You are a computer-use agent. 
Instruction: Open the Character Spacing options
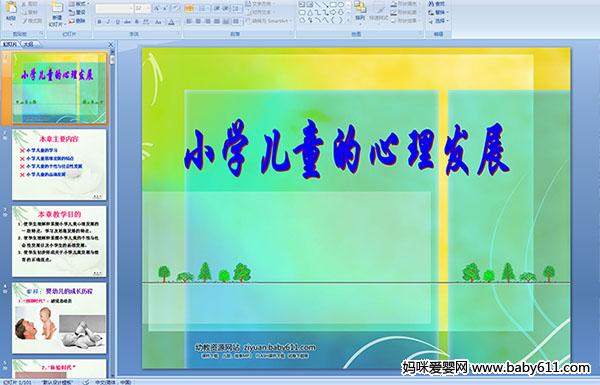tap(147, 22)
